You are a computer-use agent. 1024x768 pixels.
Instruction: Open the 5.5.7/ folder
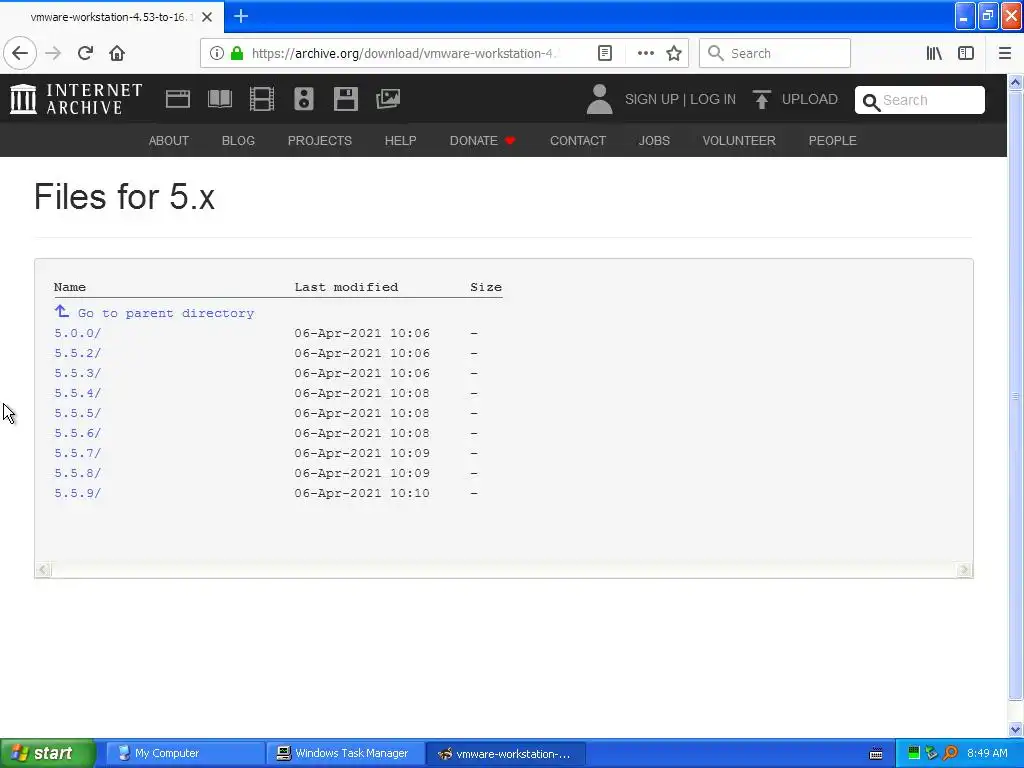coord(78,453)
